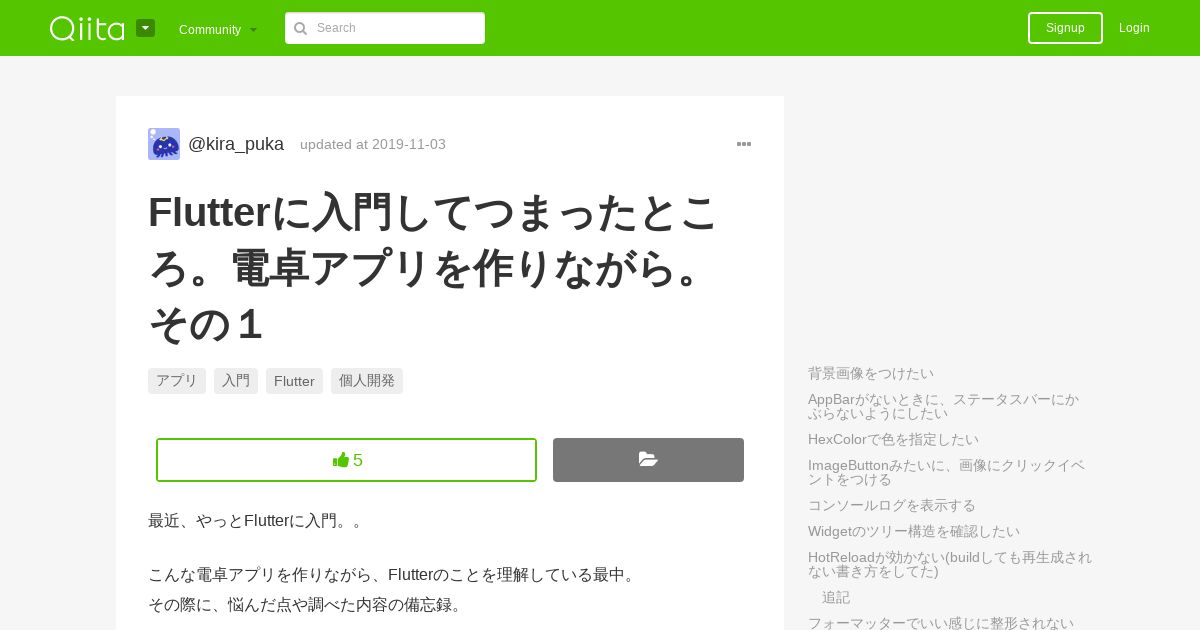Viewport: 1200px width, 630px height.
Task: Open the Qiita logo home link
Action: point(87,28)
